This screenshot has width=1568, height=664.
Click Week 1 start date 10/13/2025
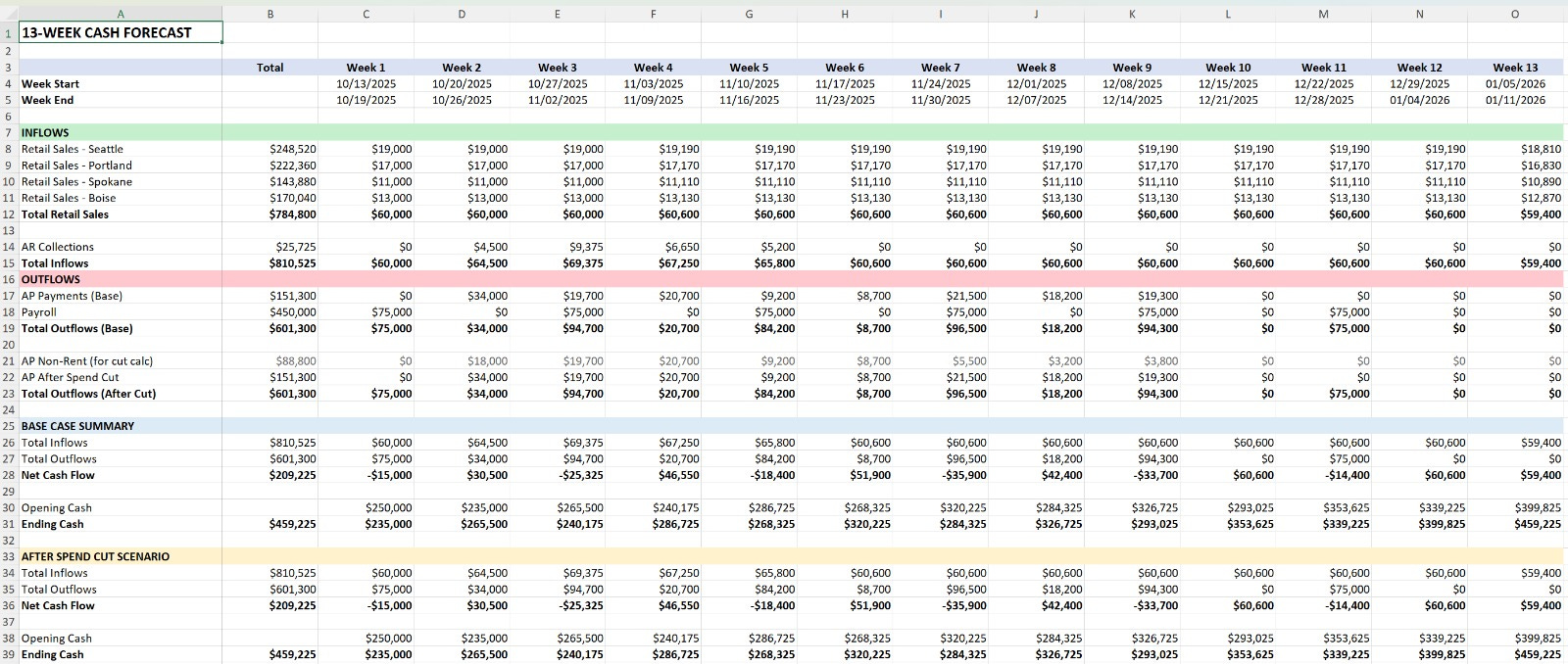click(x=366, y=84)
